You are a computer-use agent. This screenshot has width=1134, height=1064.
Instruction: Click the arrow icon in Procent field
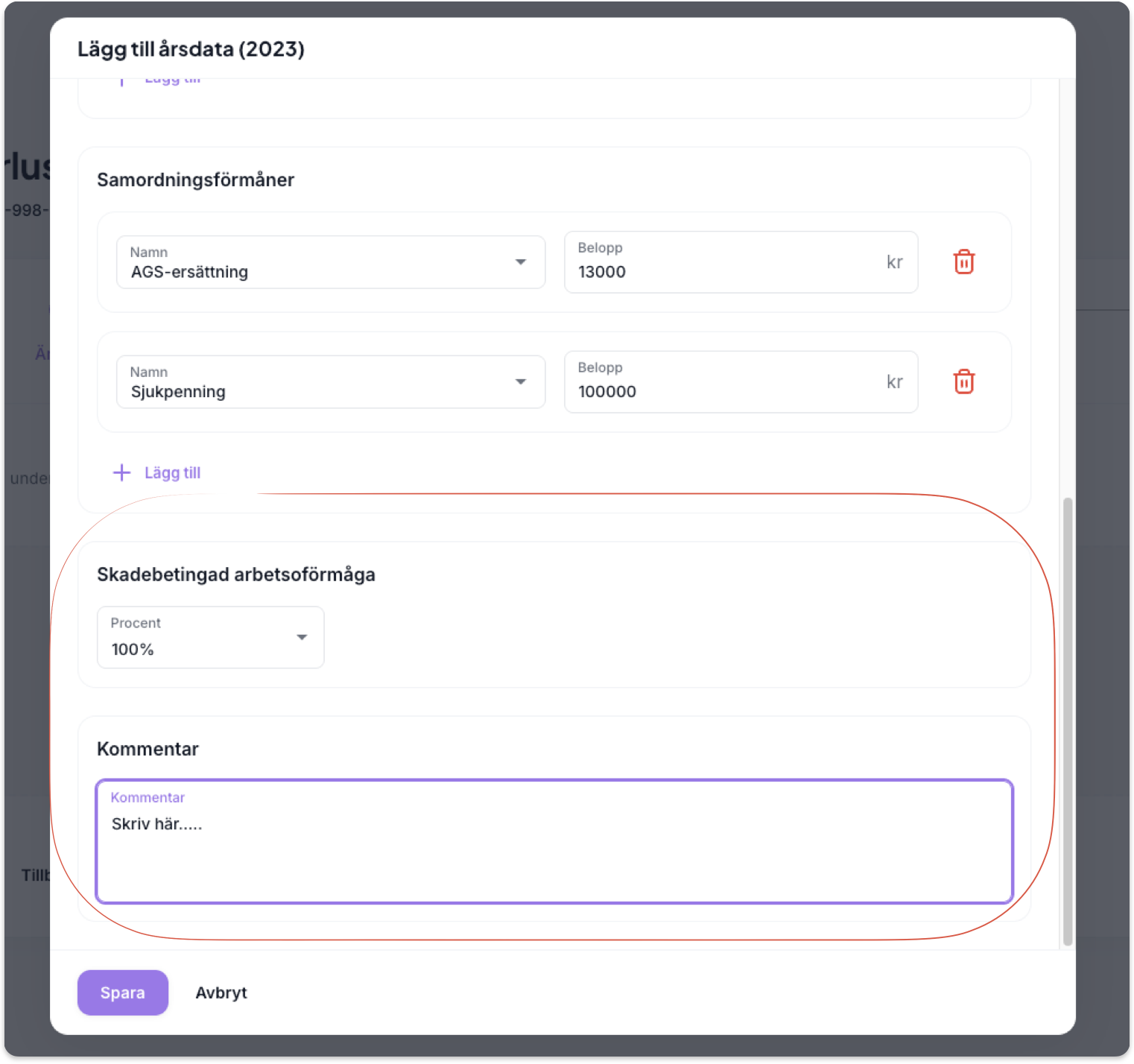point(302,637)
